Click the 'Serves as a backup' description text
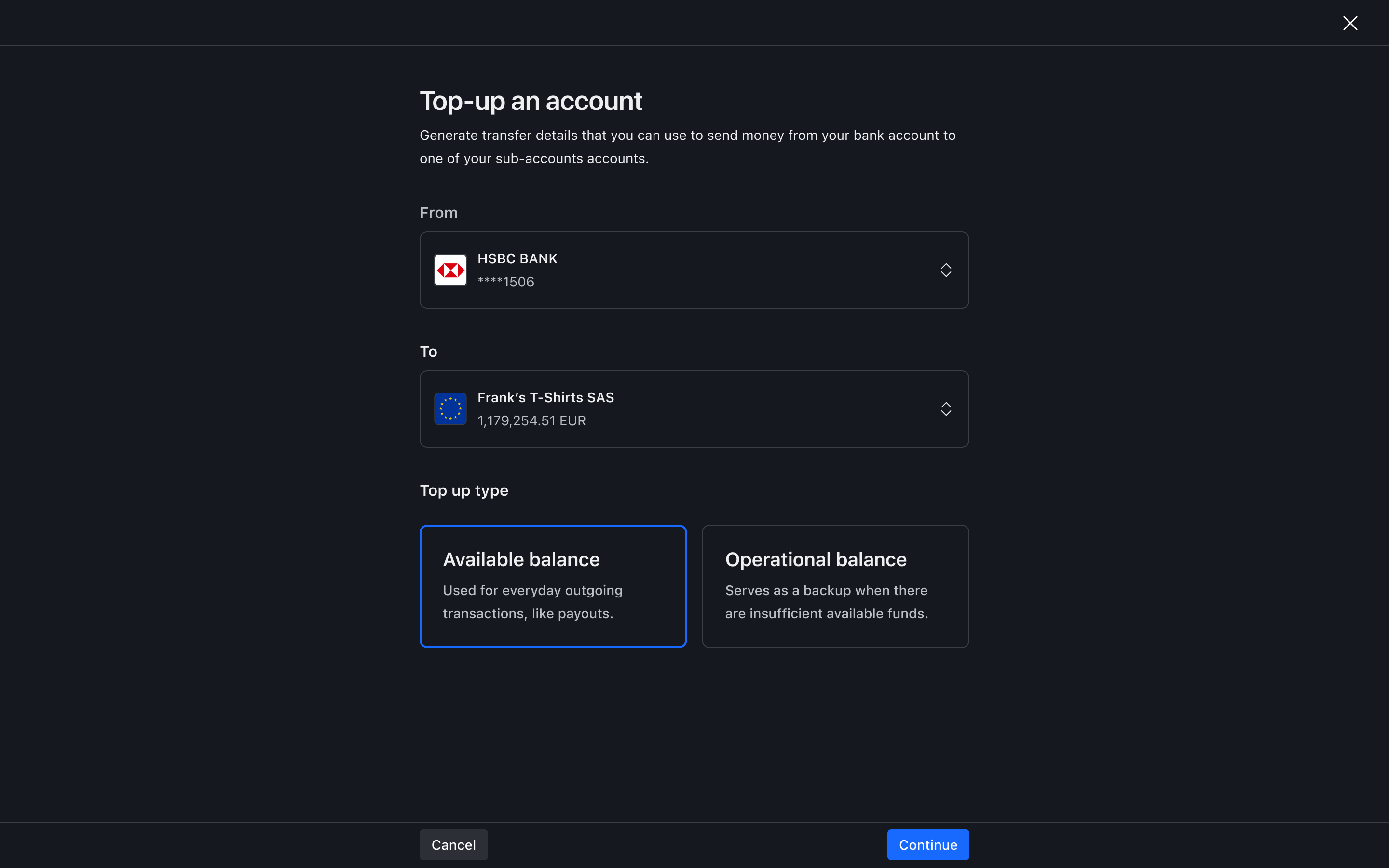The image size is (1389, 868). [827, 602]
